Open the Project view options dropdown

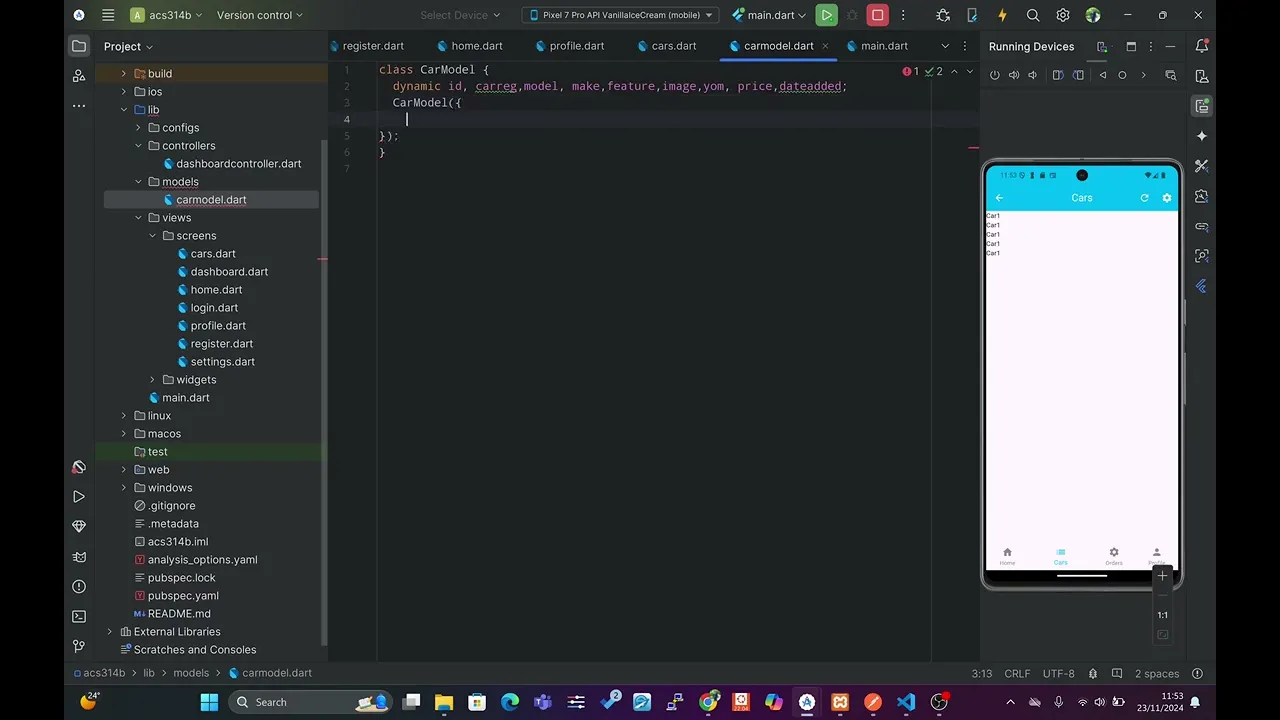[128, 46]
